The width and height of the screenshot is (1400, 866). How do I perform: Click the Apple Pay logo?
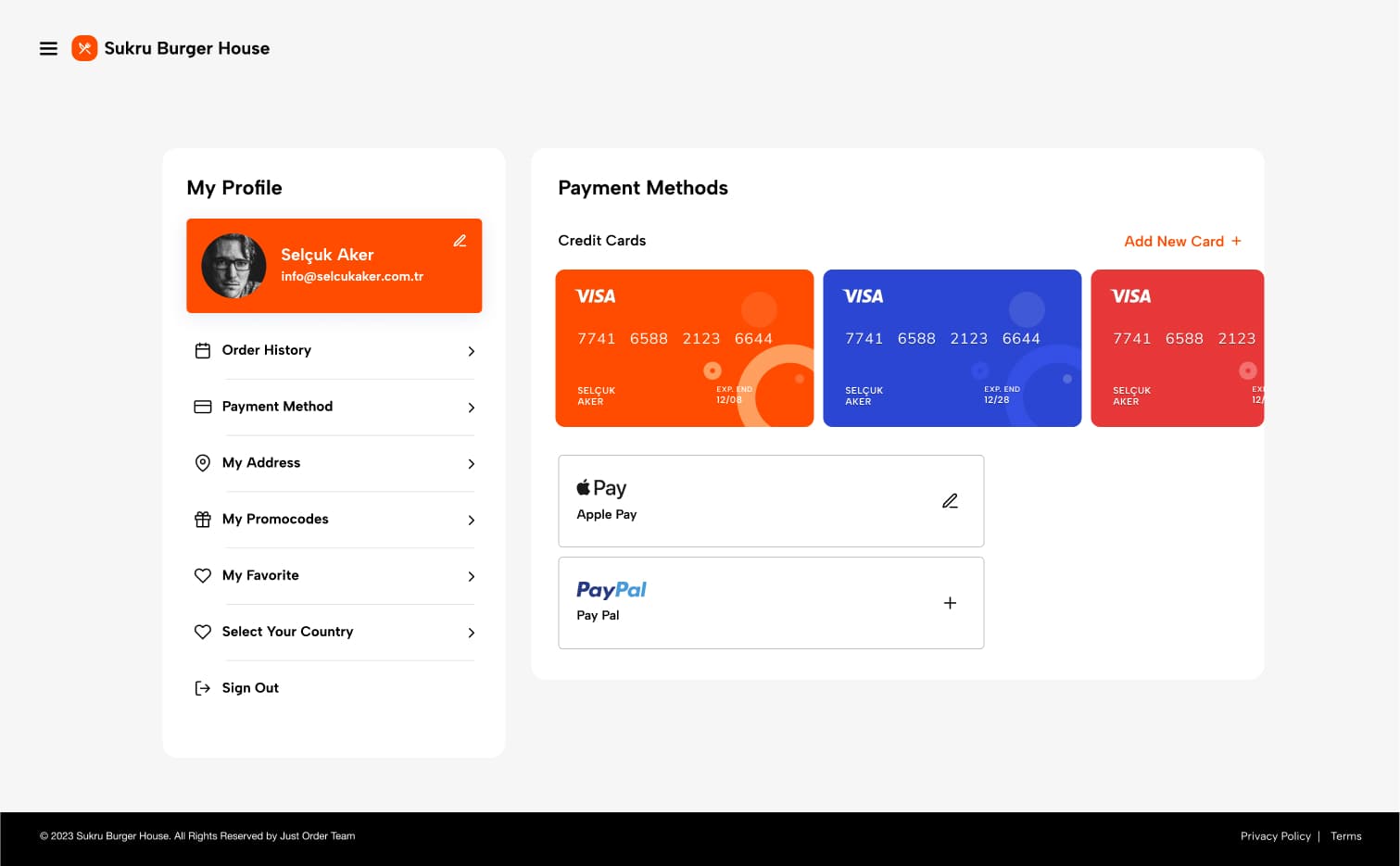(x=601, y=488)
